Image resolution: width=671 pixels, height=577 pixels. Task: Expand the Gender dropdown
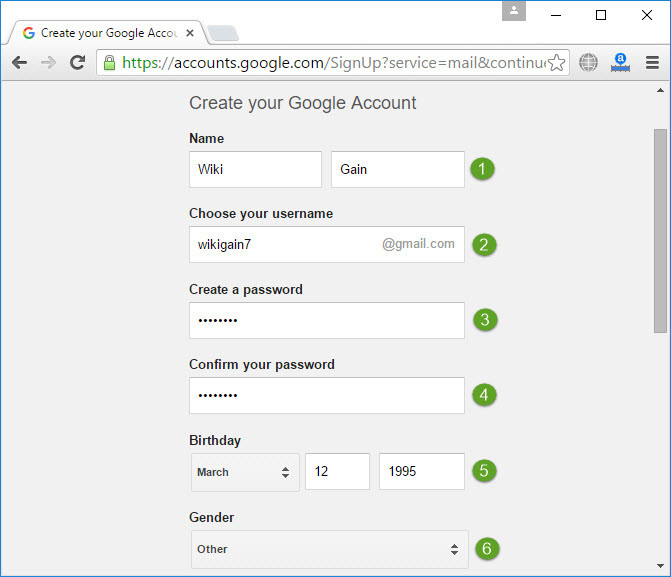pyautogui.click(x=329, y=549)
